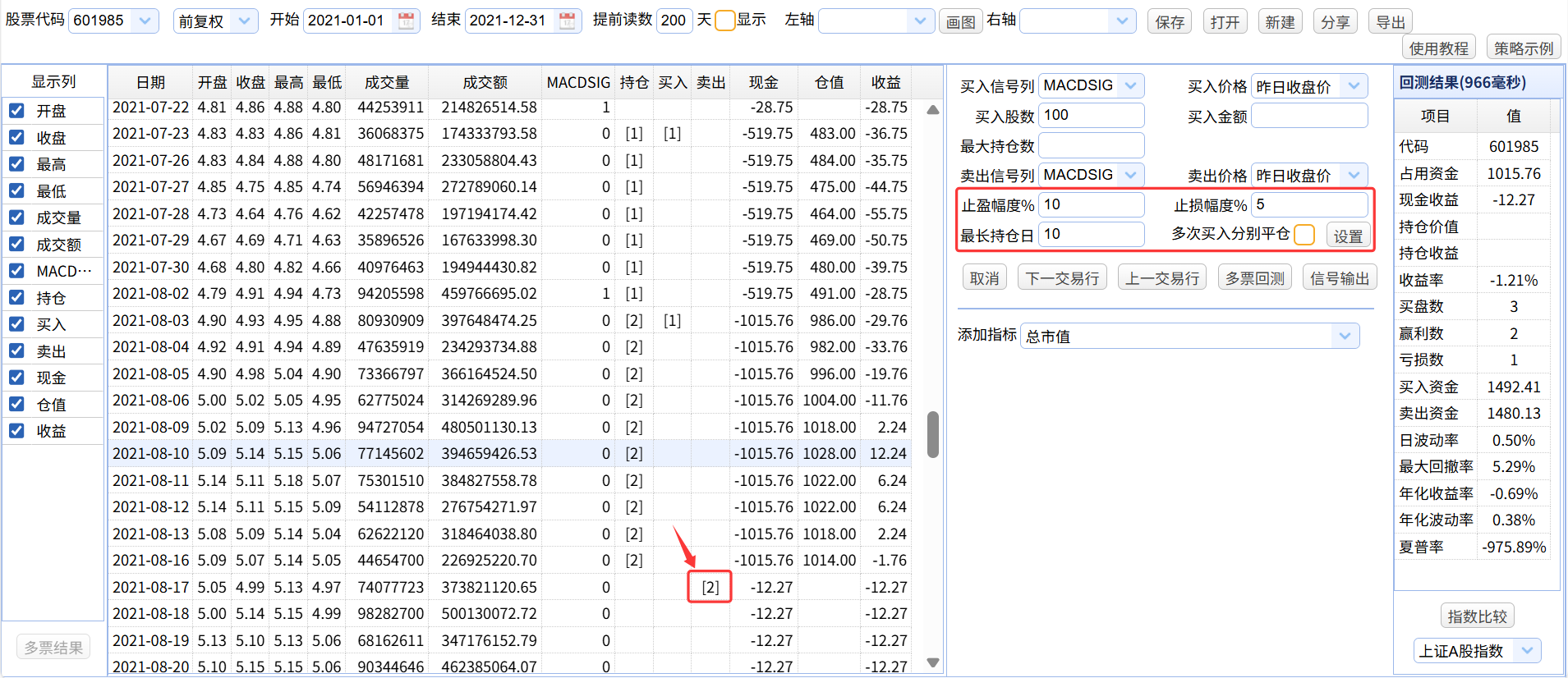1568x678 pixels.
Task: Click the 取消 button
Action: [x=984, y=278]
